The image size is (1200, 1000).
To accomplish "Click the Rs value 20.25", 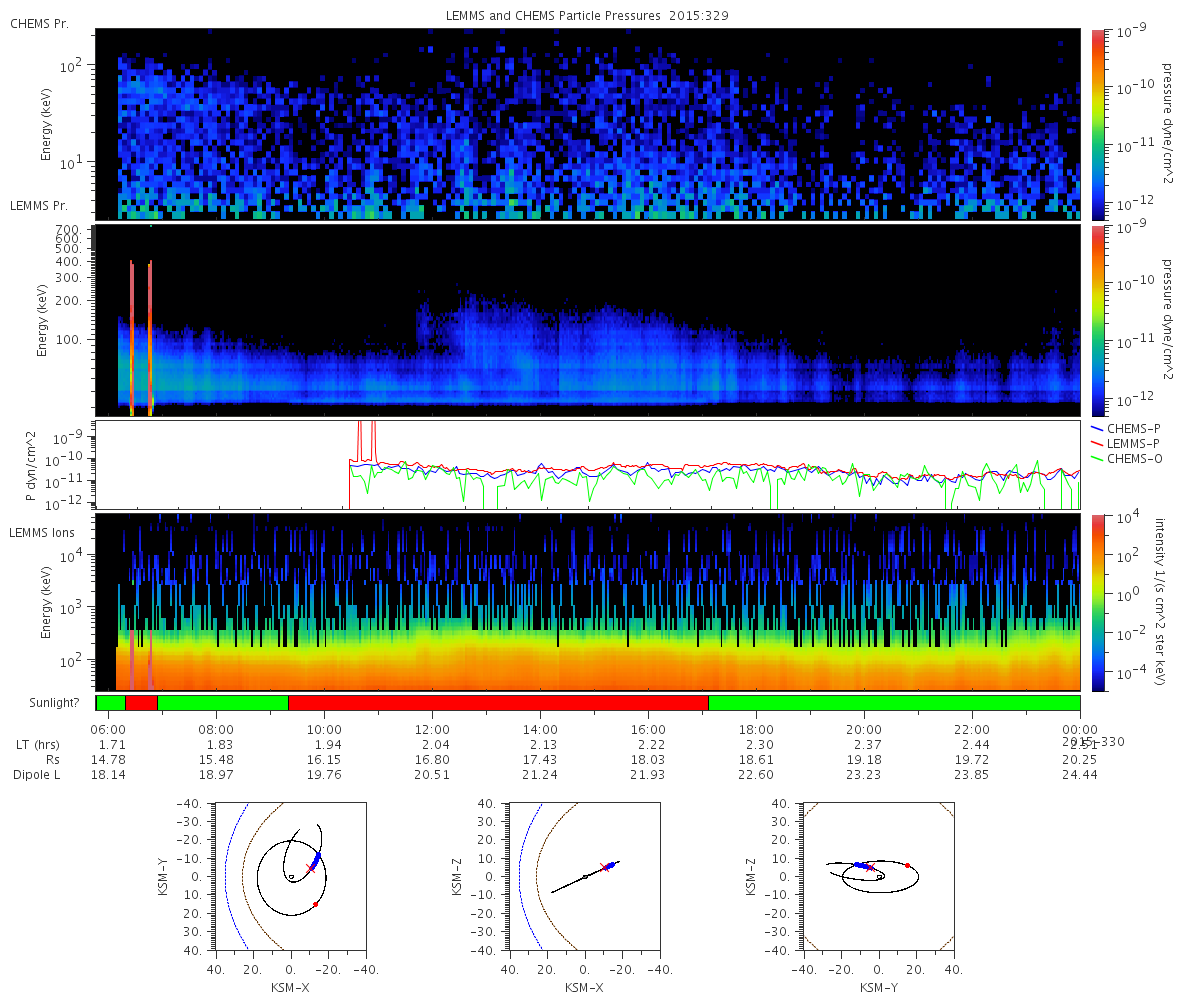I will 1080,760.
